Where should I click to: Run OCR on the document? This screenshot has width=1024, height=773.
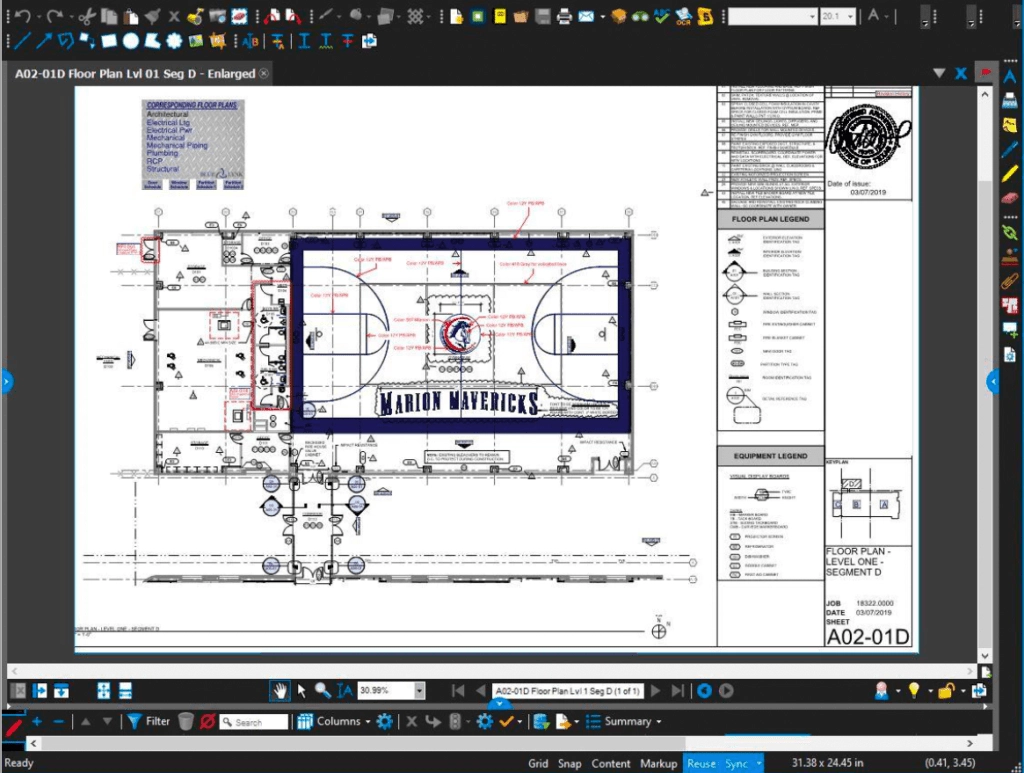[x=683, y=16]
